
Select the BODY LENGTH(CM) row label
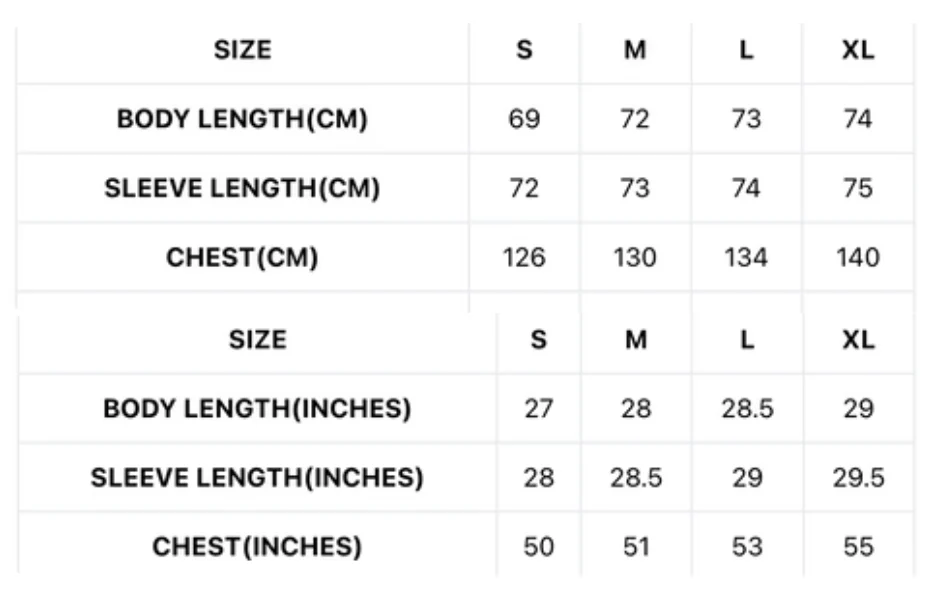[x=242, y=119]
